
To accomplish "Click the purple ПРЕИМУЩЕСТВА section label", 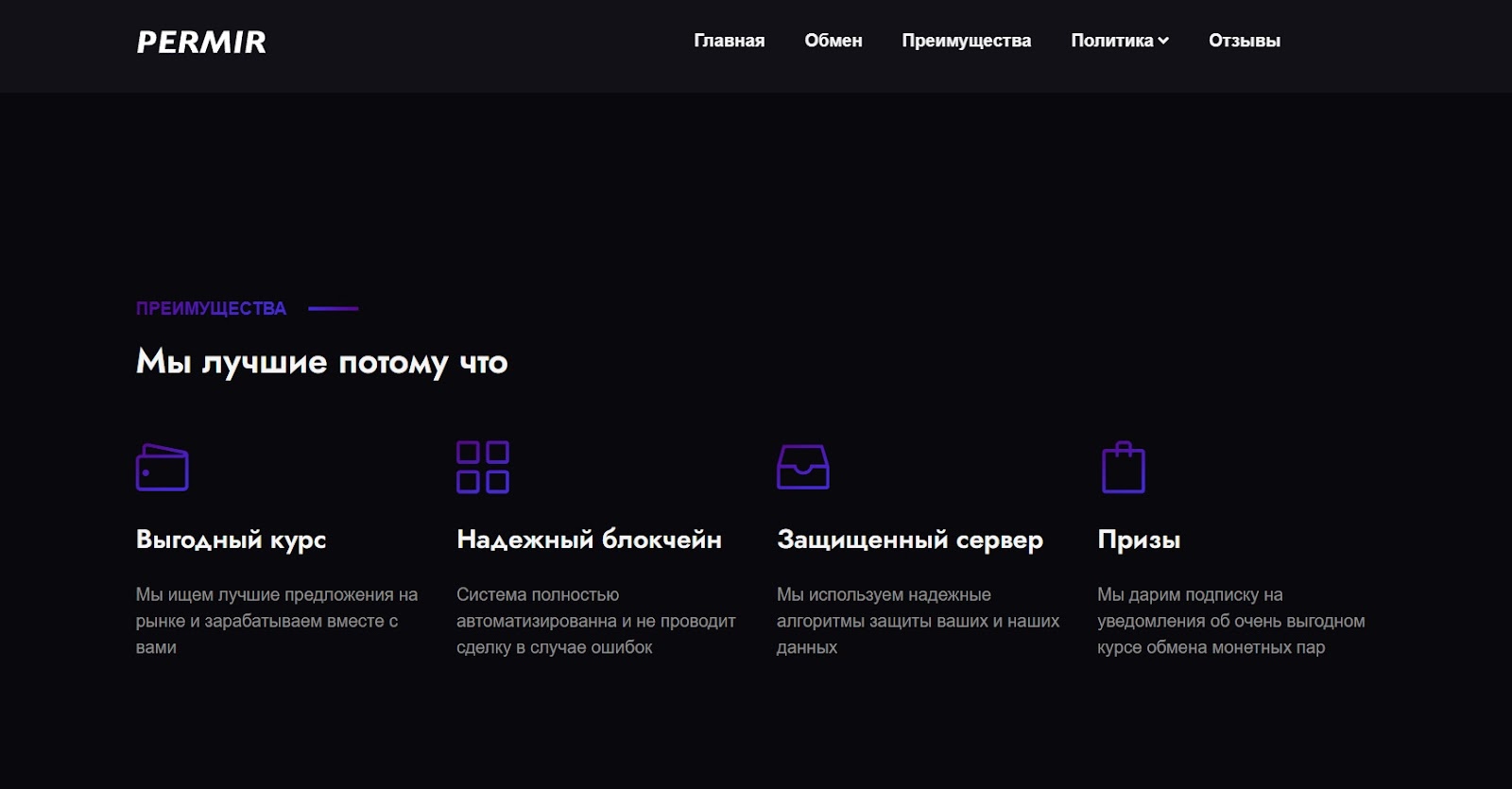I will (x=211, y=309).
